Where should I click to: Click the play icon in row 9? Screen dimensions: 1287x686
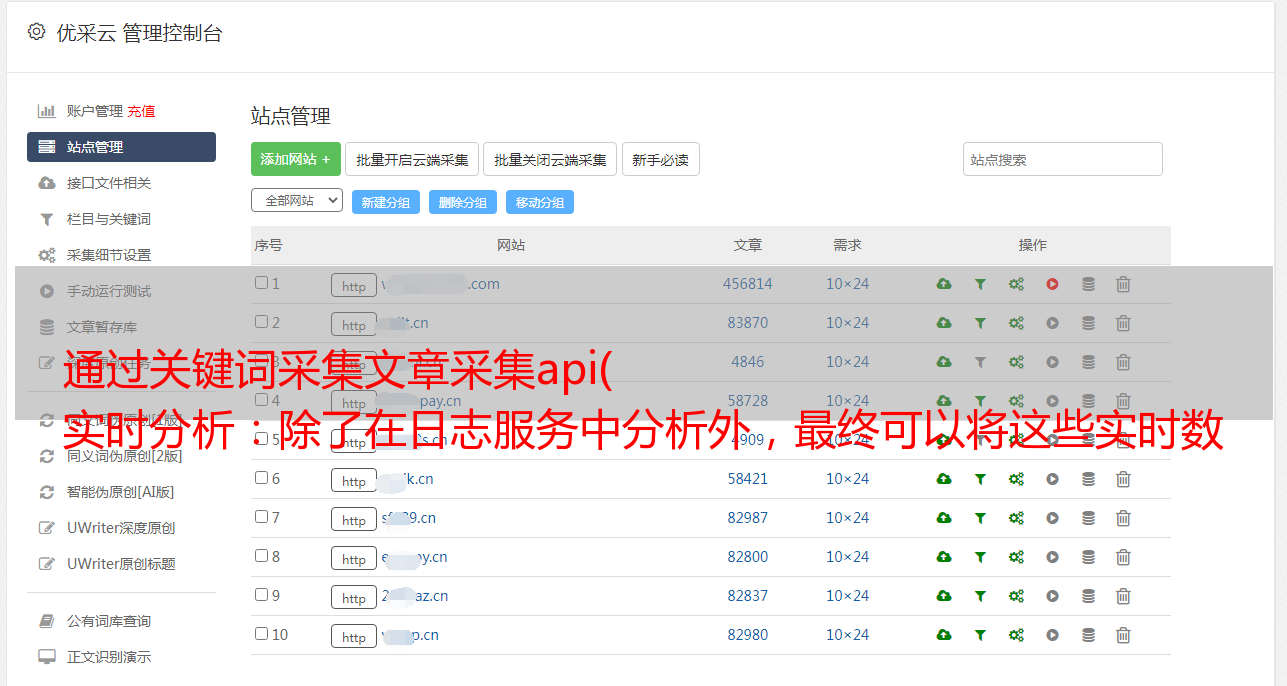point(1052,596)
